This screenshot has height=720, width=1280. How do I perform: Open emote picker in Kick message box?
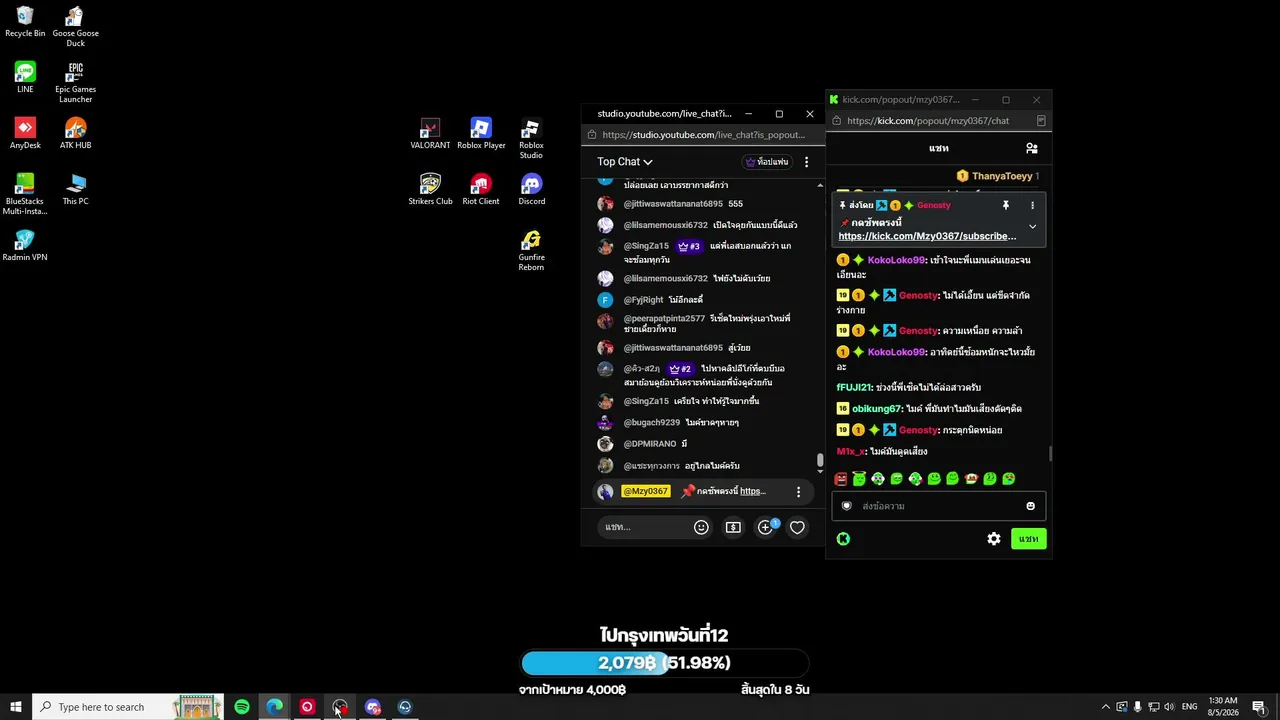[1030, 506]
